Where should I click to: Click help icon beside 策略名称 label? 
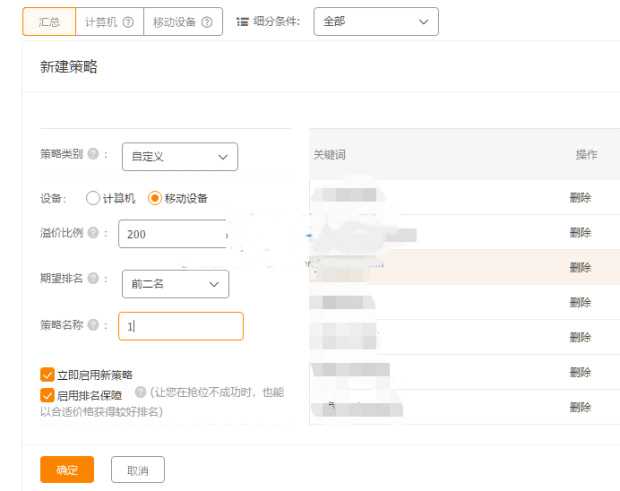(93, 325)
